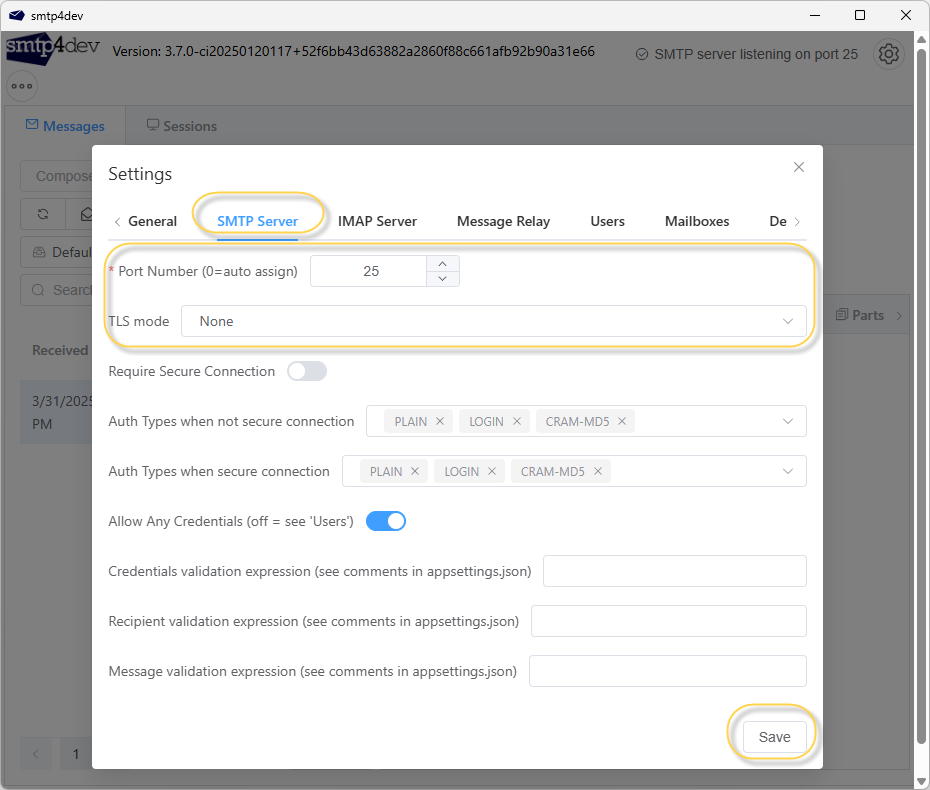
Task: Expand Auth Types when secure connection dropdown
Action: click(788, 471)
